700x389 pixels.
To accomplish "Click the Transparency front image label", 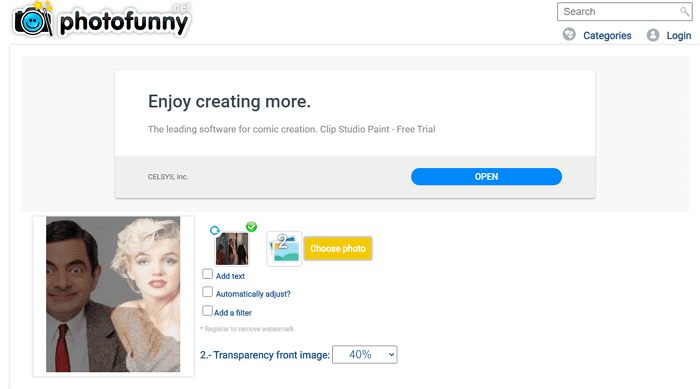I will [265, 356].
